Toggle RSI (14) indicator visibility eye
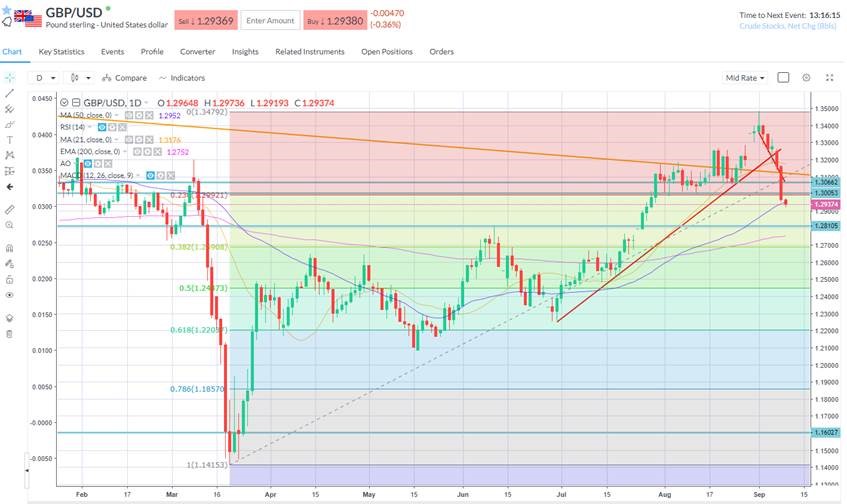This screenshot has width=847, height=504. point(103,128)
